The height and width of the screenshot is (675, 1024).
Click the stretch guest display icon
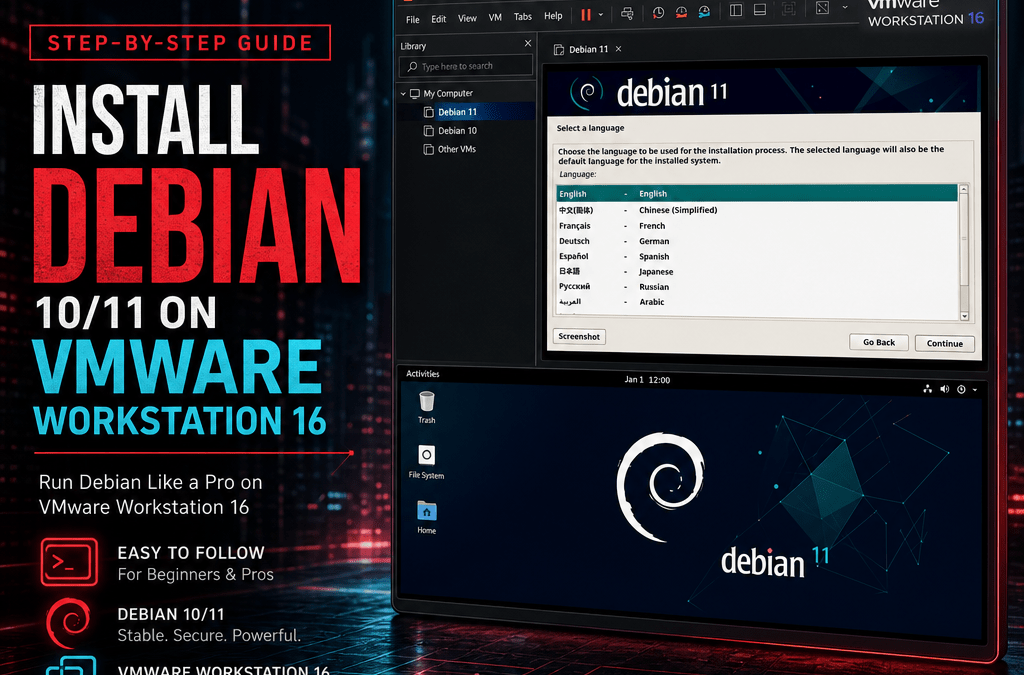pos(822,8)
